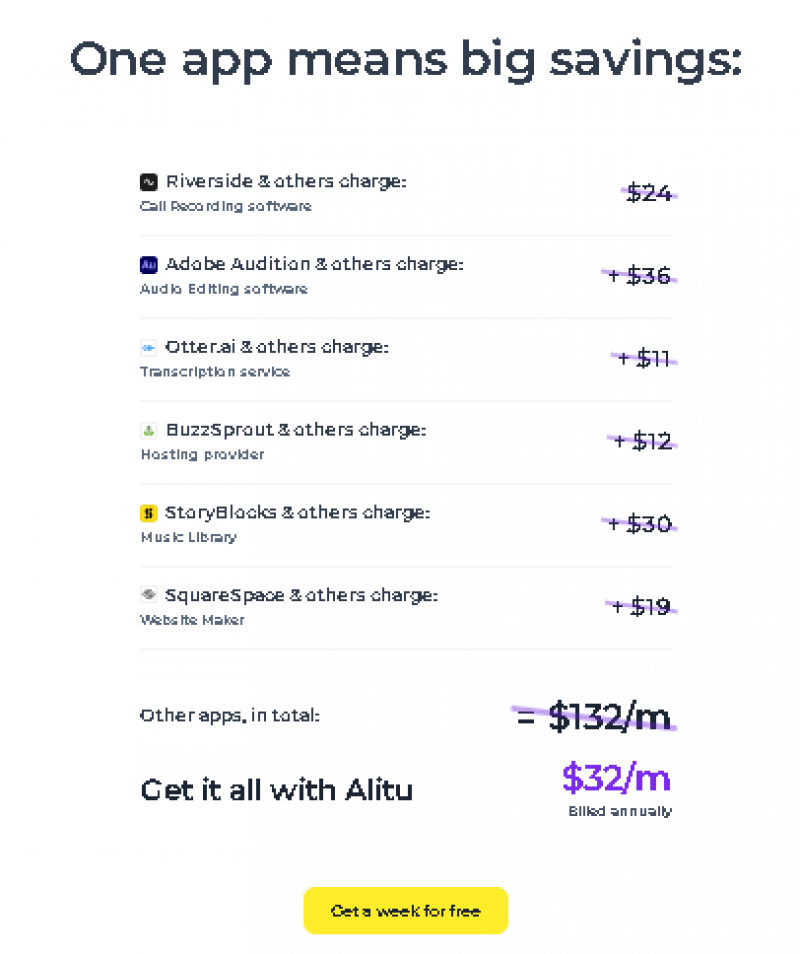
Task: Select the purple $32/m Alitu price
Action: [x=615, y=777]
